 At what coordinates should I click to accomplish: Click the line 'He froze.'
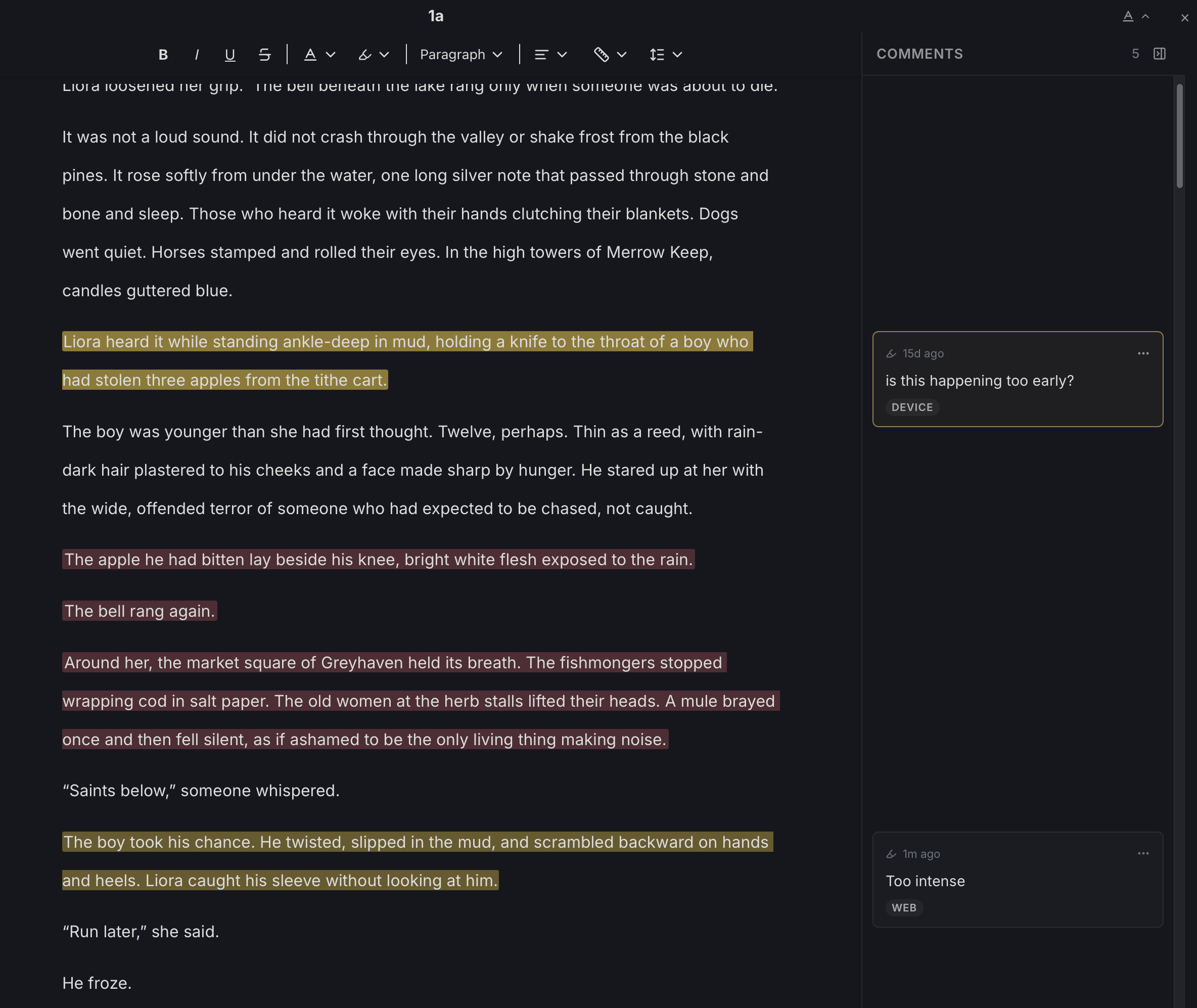97,983
